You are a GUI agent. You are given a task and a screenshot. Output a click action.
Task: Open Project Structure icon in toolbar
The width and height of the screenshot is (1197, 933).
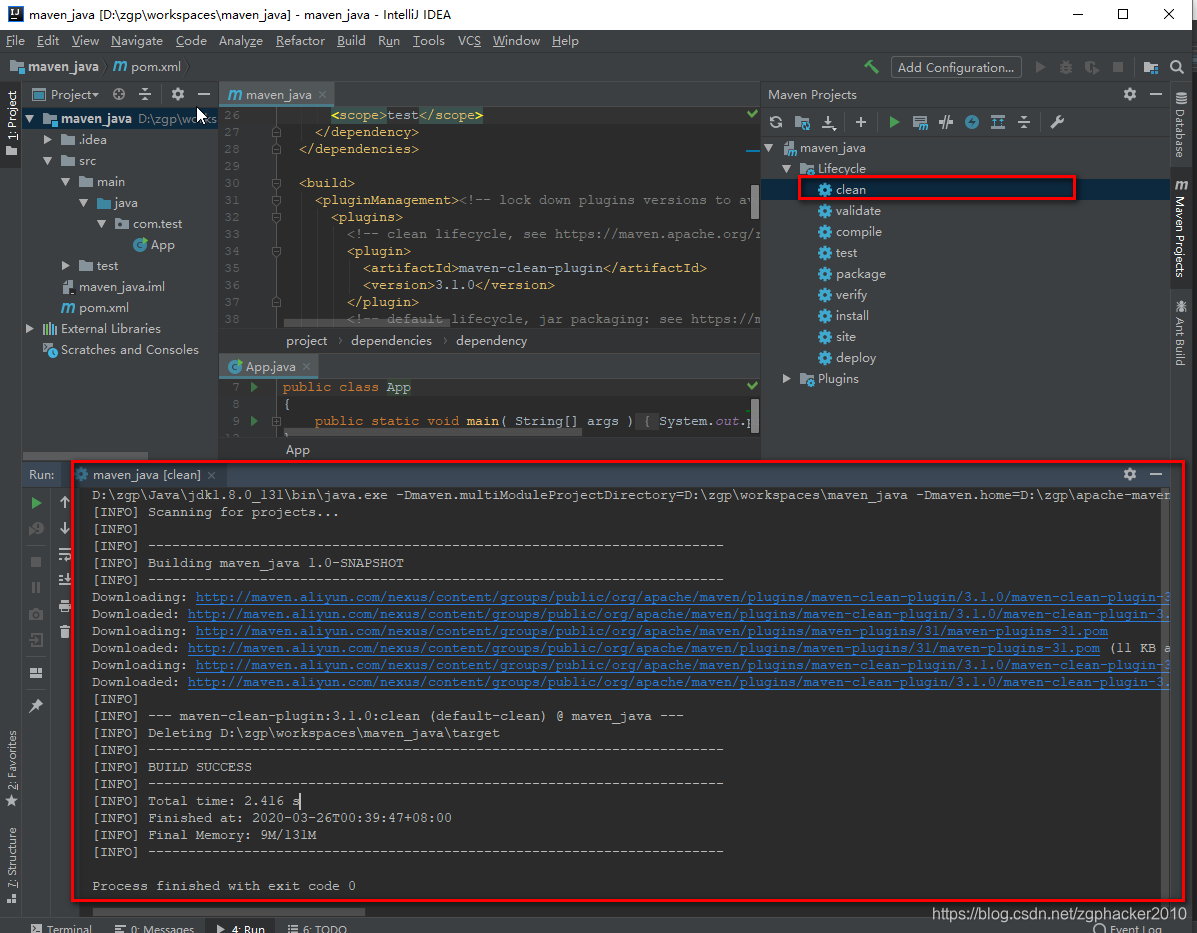[x=1151, y=67]
